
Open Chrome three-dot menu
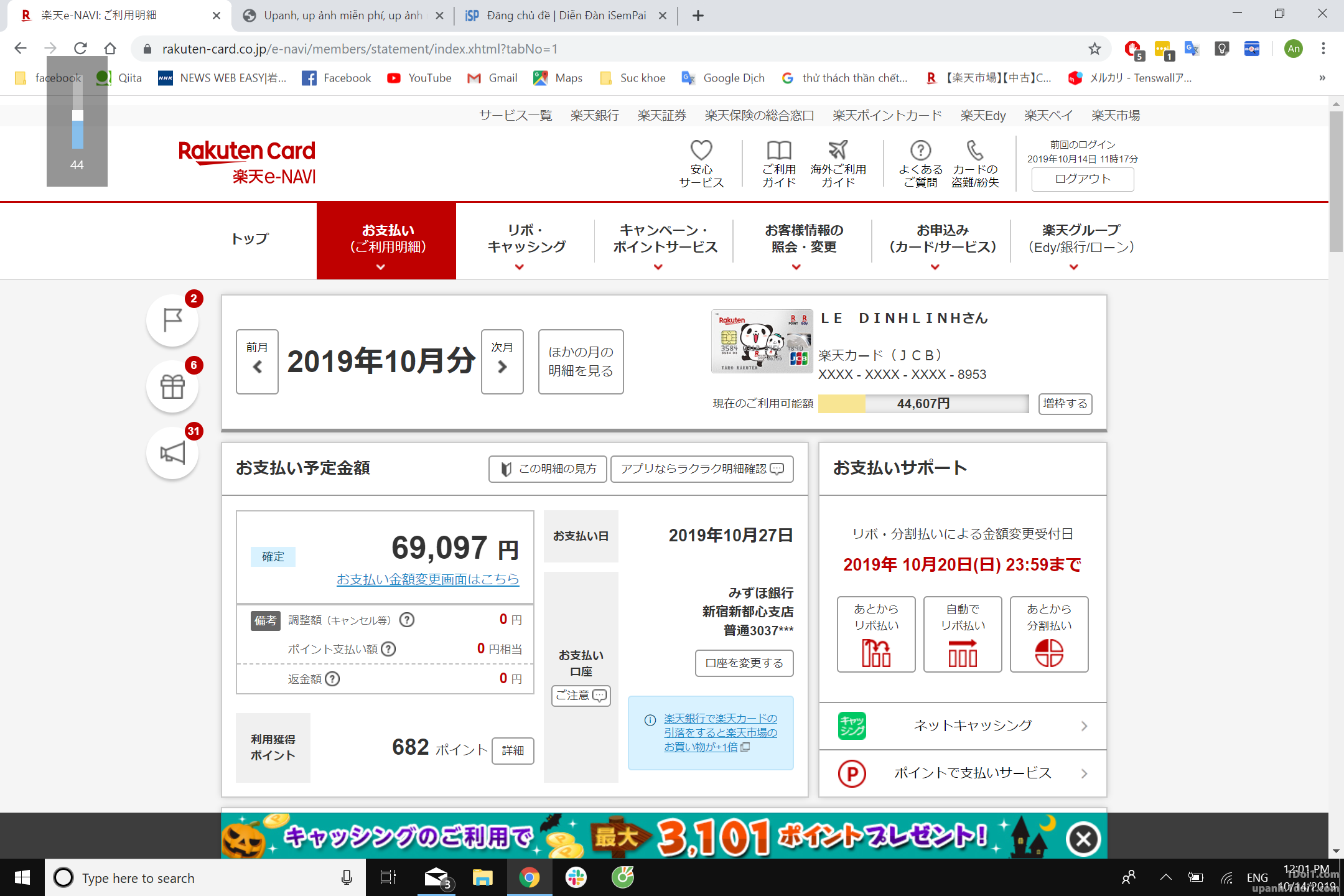click(1323, 49)
